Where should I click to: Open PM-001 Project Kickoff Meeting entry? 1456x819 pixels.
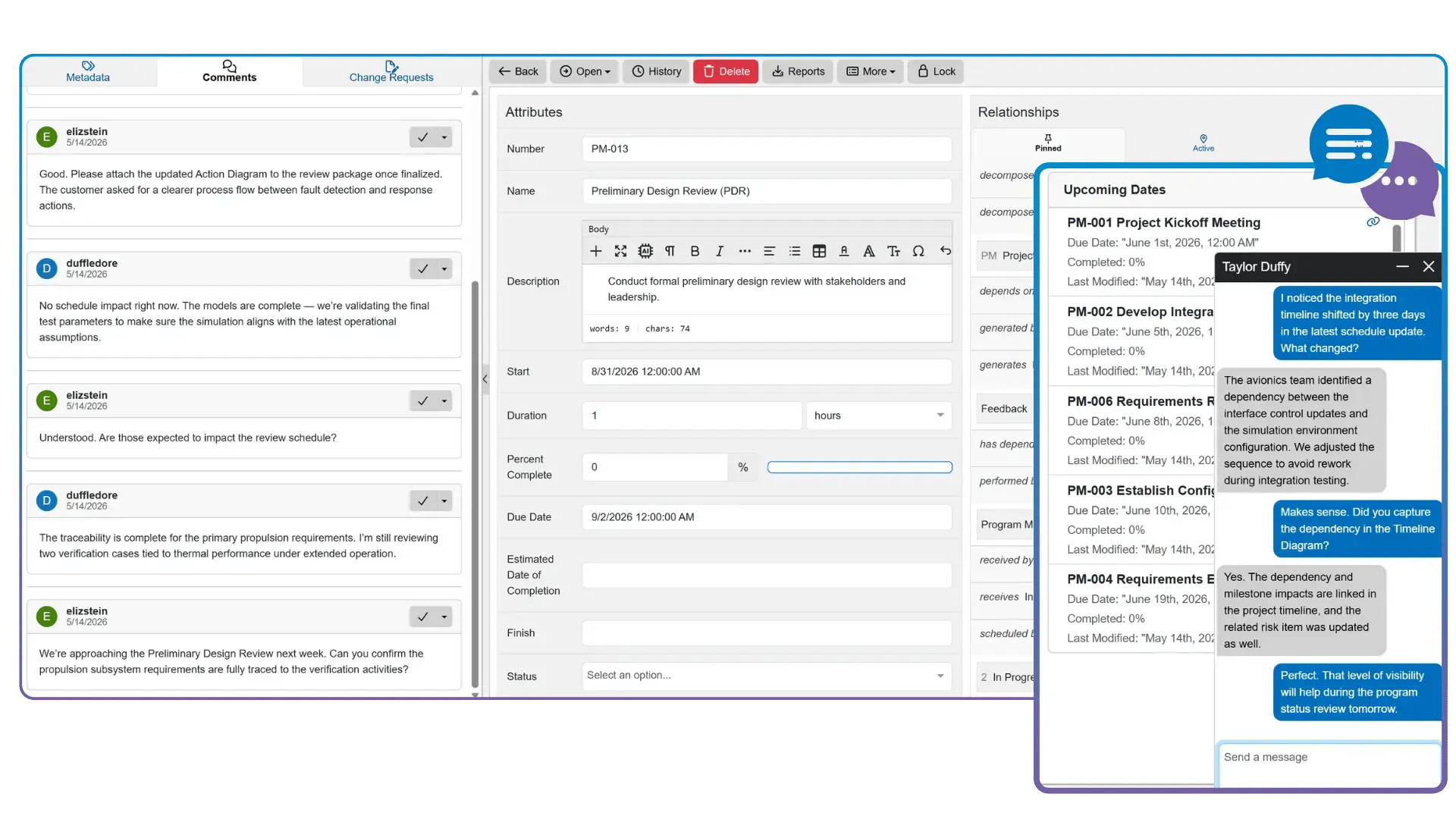[1163, 222]
